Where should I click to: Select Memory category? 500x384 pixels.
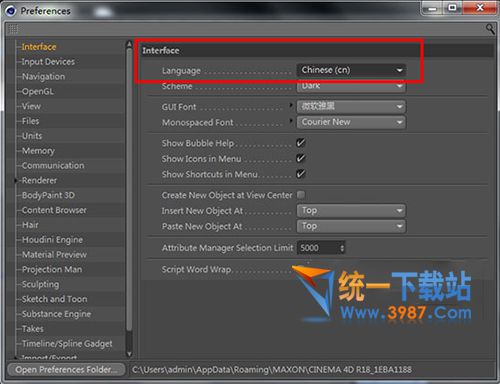tap(38, 151)
